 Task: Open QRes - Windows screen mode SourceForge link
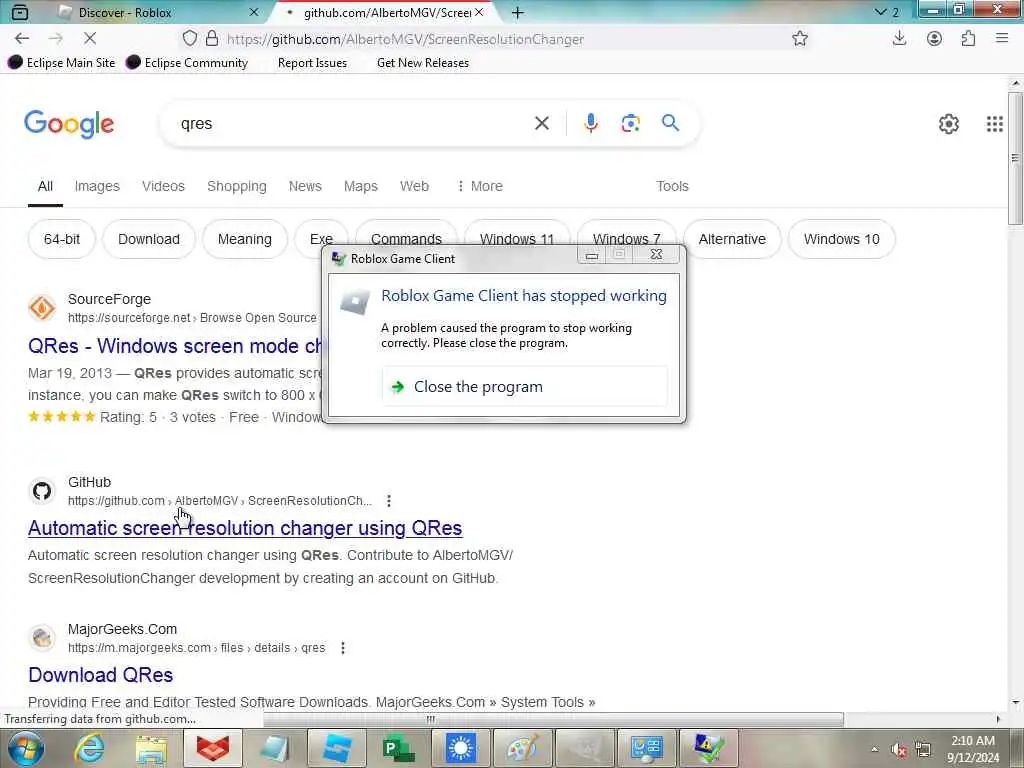(174, 345)
